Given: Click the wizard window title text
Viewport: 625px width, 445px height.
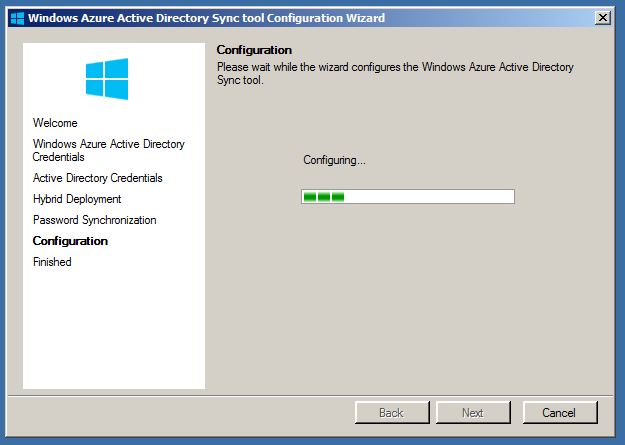Looking at the screenshot, I should click(x=206, y=18).
